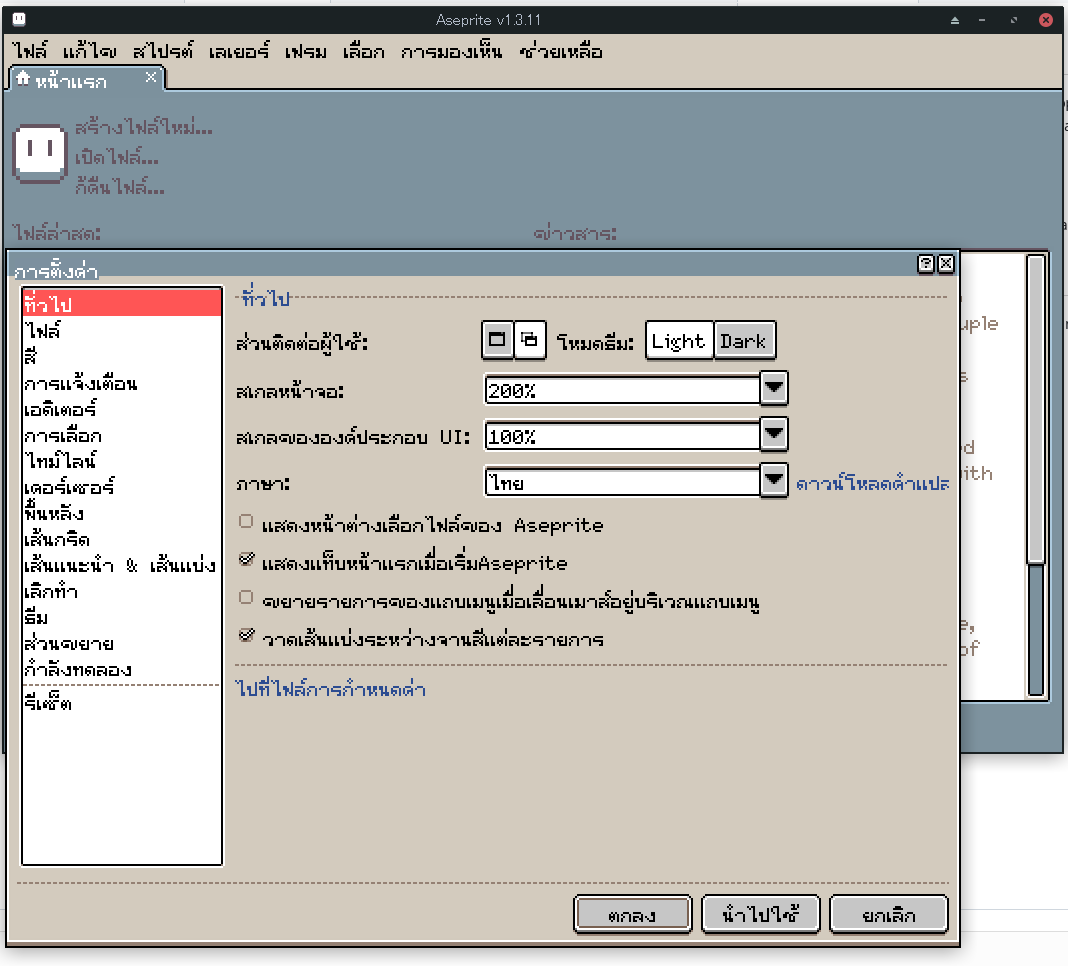Select รีเซ็ต in settings list

(x=122, y=702)
